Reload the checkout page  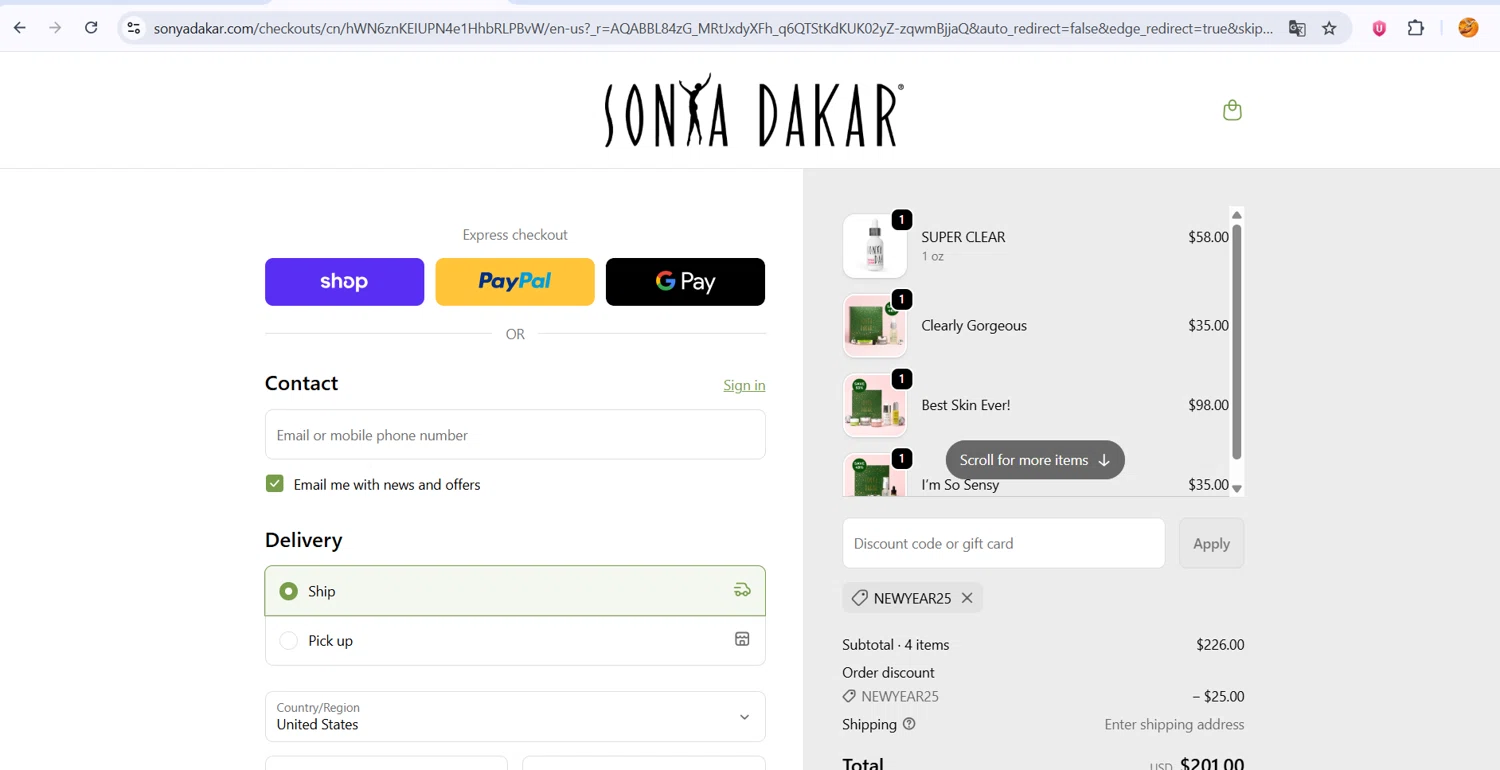coord(91,28)
